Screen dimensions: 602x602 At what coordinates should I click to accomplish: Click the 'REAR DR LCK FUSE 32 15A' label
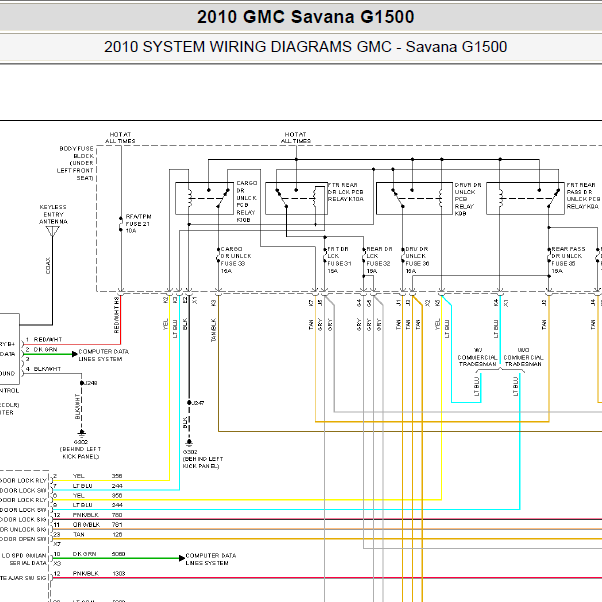[x=379, y=260]
